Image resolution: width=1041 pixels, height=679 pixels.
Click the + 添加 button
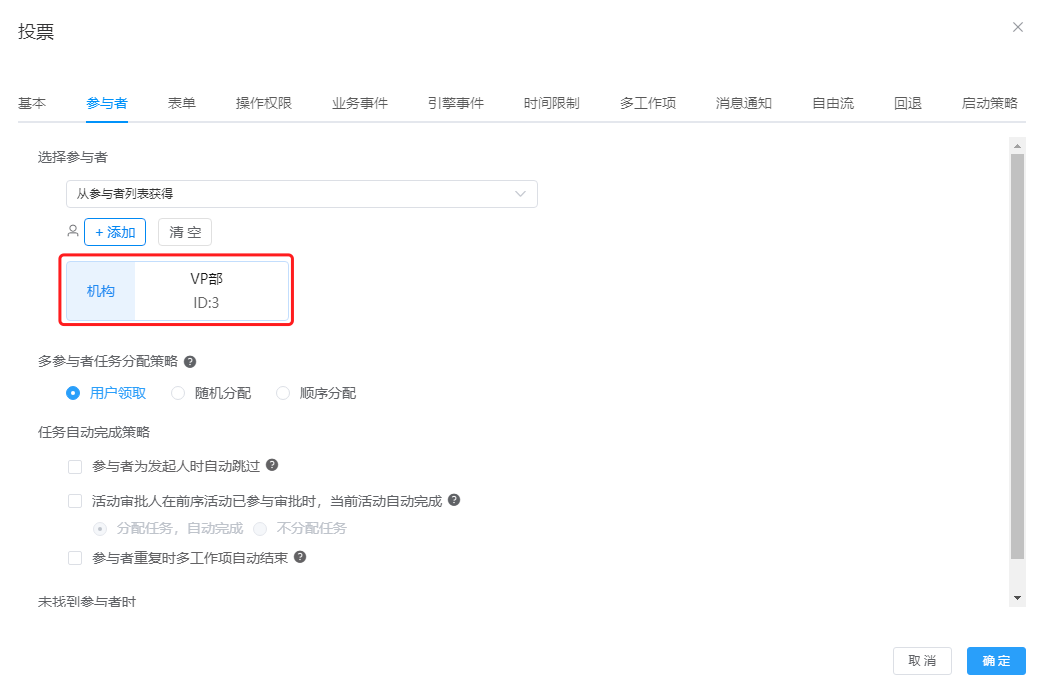pos(115,232)
